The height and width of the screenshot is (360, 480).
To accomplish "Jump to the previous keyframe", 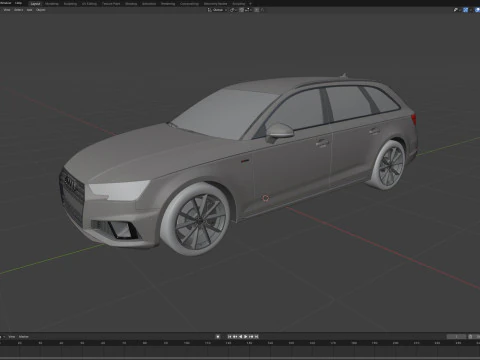I will click(x=235, y=337).
